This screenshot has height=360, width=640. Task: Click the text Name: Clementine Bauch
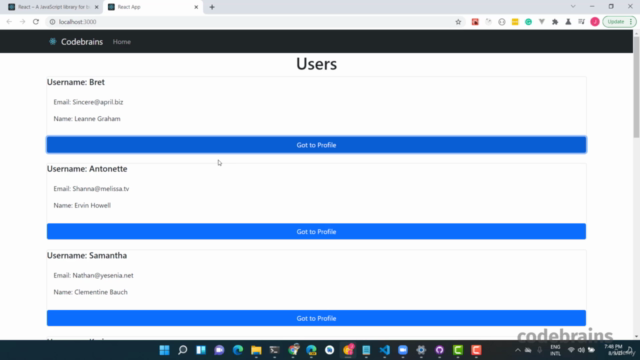91,292
